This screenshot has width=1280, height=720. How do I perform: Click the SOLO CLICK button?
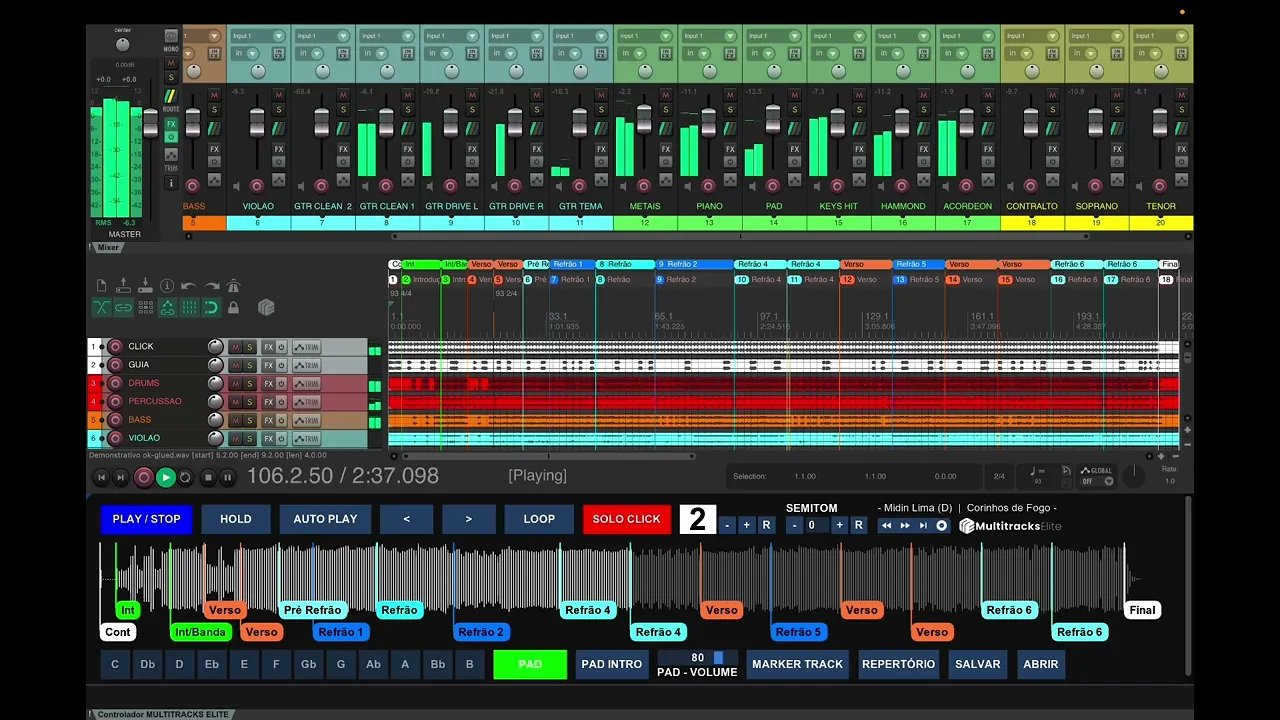[626, 519]
